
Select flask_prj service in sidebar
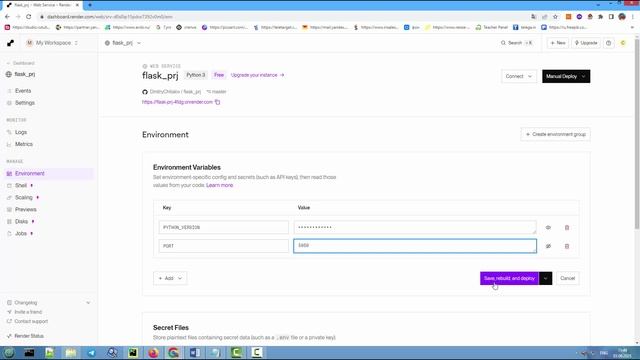point(21,74)
